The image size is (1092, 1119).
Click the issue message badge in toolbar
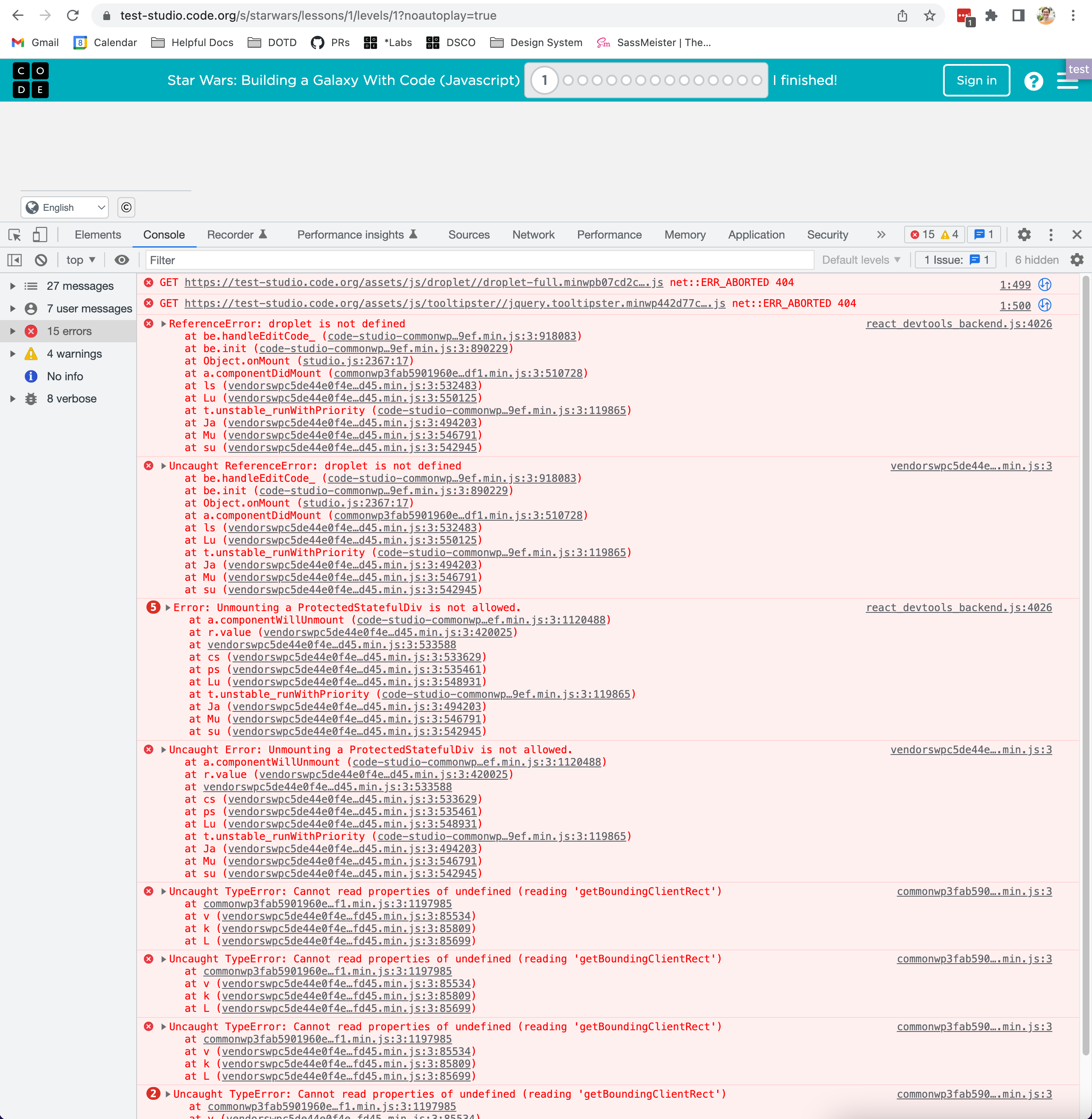[x=984, y=234]
